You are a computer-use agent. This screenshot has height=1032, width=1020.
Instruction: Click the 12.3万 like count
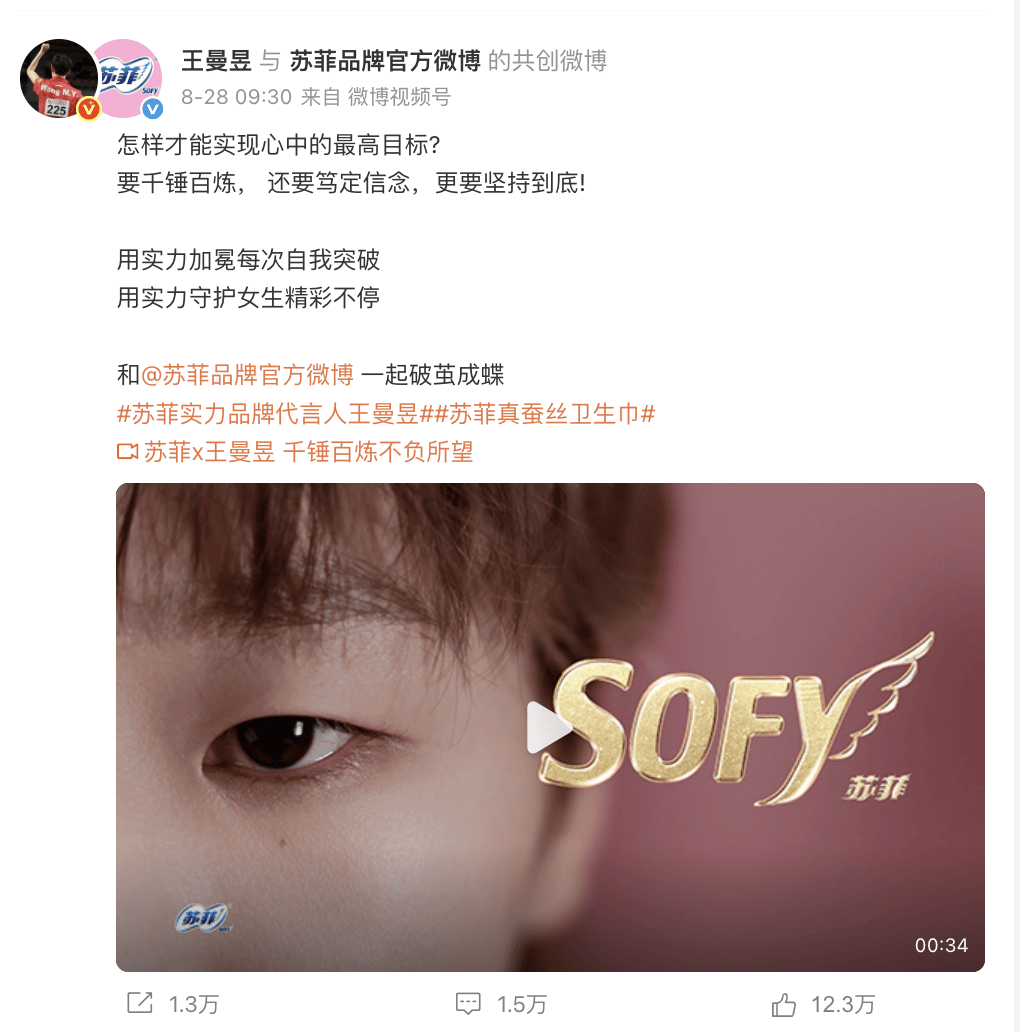(843, 1004)
